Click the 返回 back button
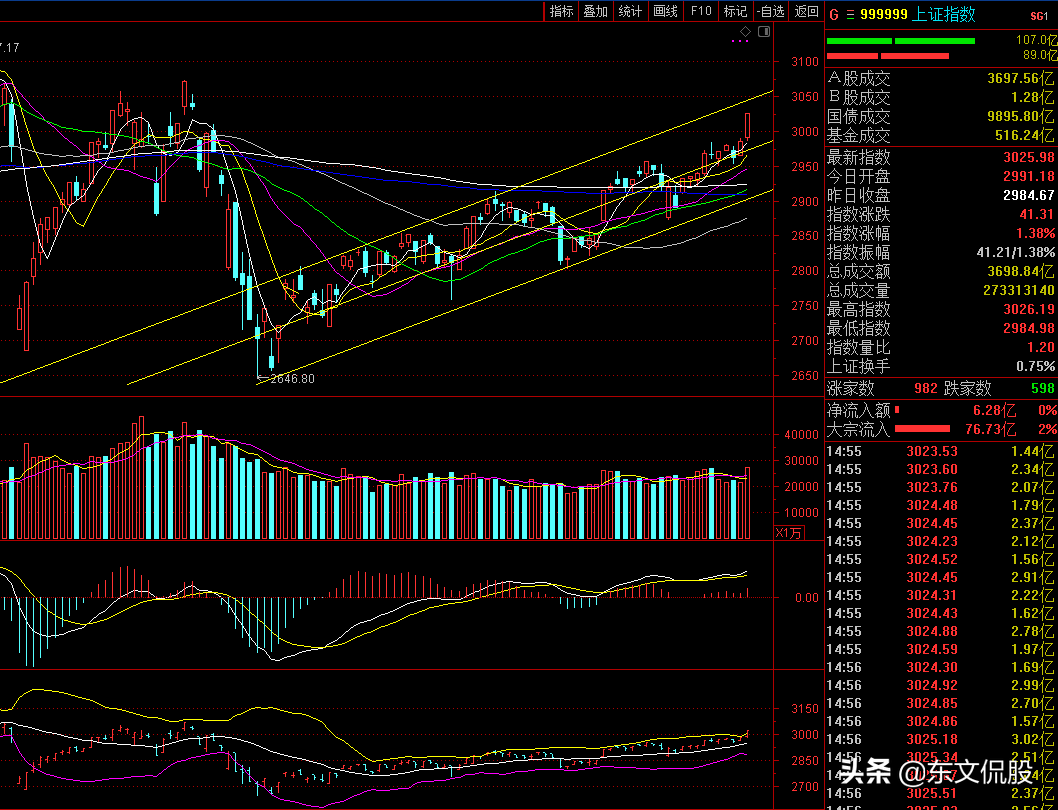 click(806, 11)
